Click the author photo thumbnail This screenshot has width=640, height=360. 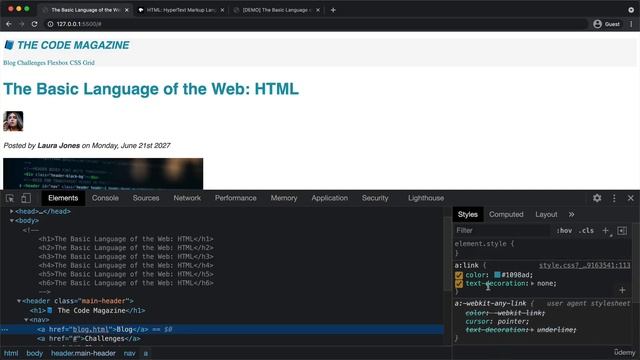point(13,121)
